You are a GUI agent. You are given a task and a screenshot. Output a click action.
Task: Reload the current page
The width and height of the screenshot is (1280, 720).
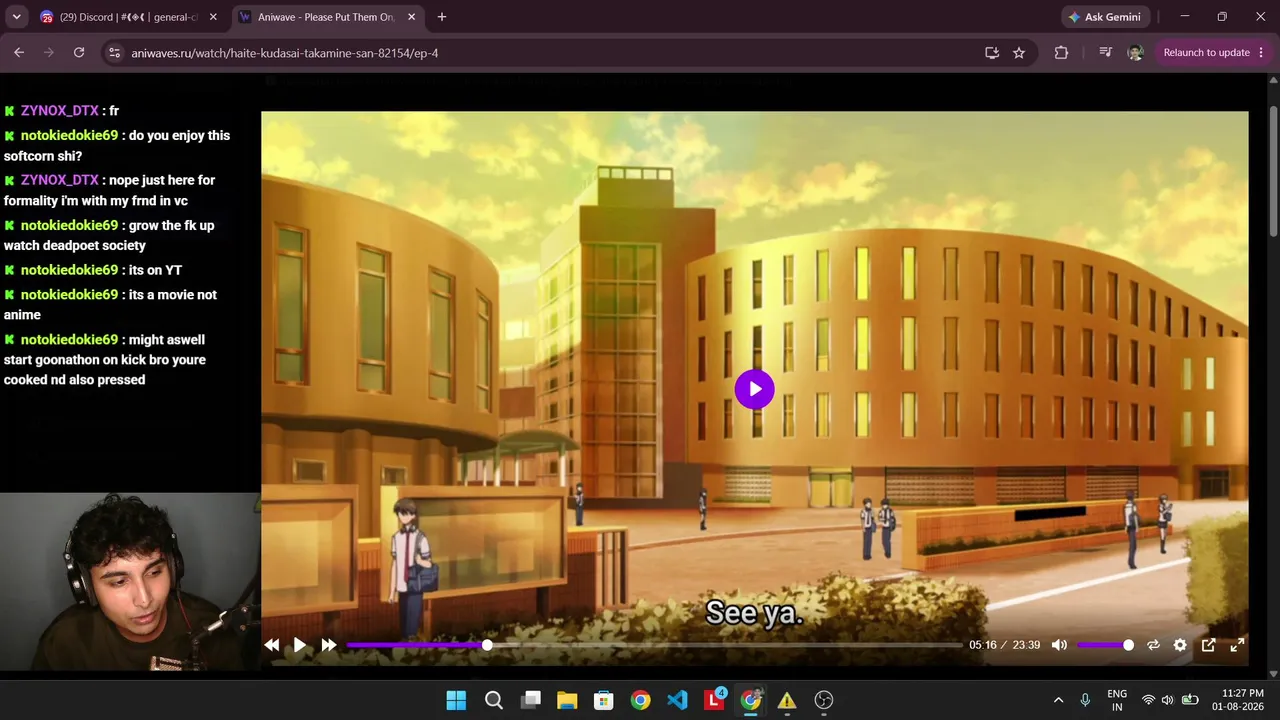[x=79, y=52]
